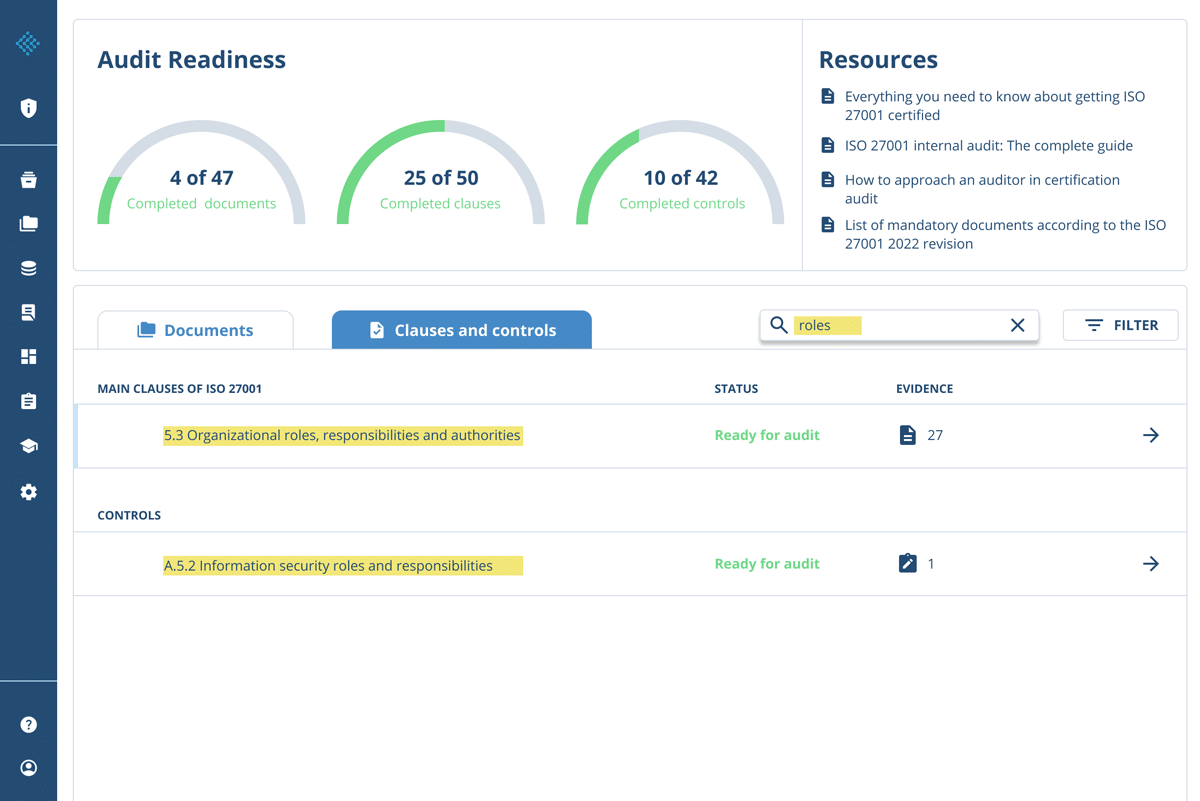Open the document list sidebar icon
Screen dimensions: 1200x801
[x=28, y=313]
